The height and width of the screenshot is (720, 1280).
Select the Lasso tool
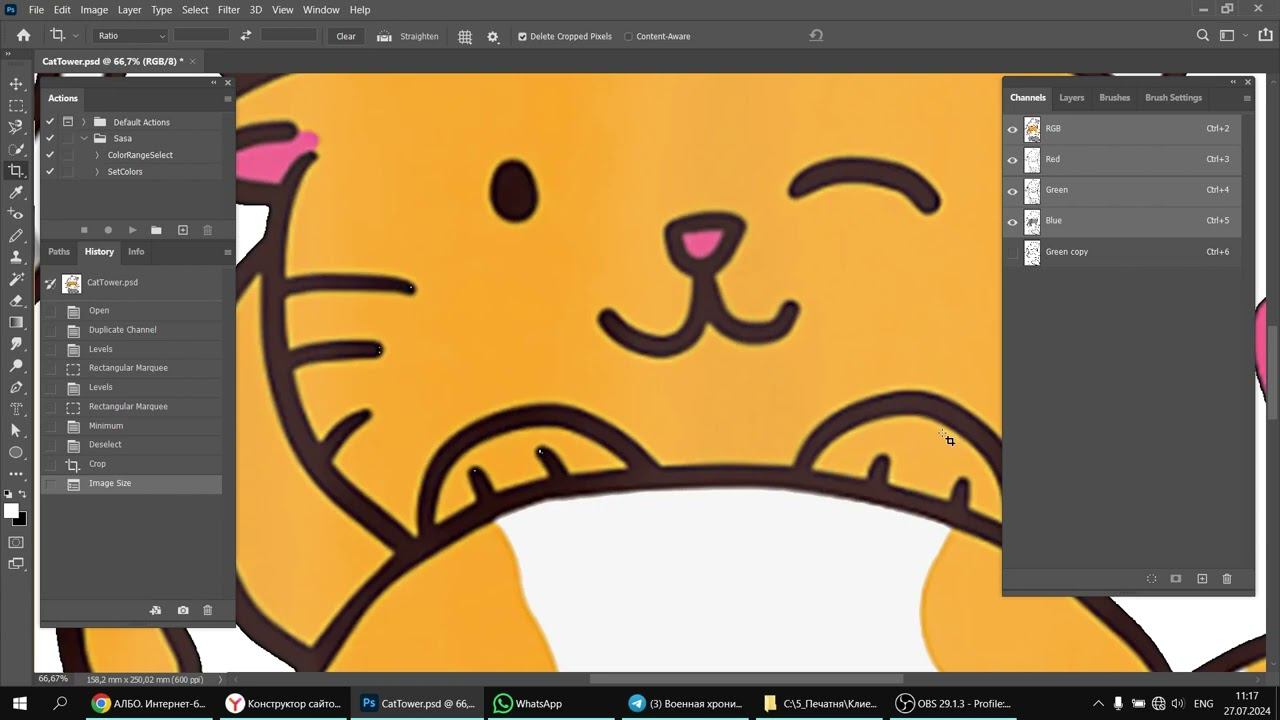click(16, 127)
